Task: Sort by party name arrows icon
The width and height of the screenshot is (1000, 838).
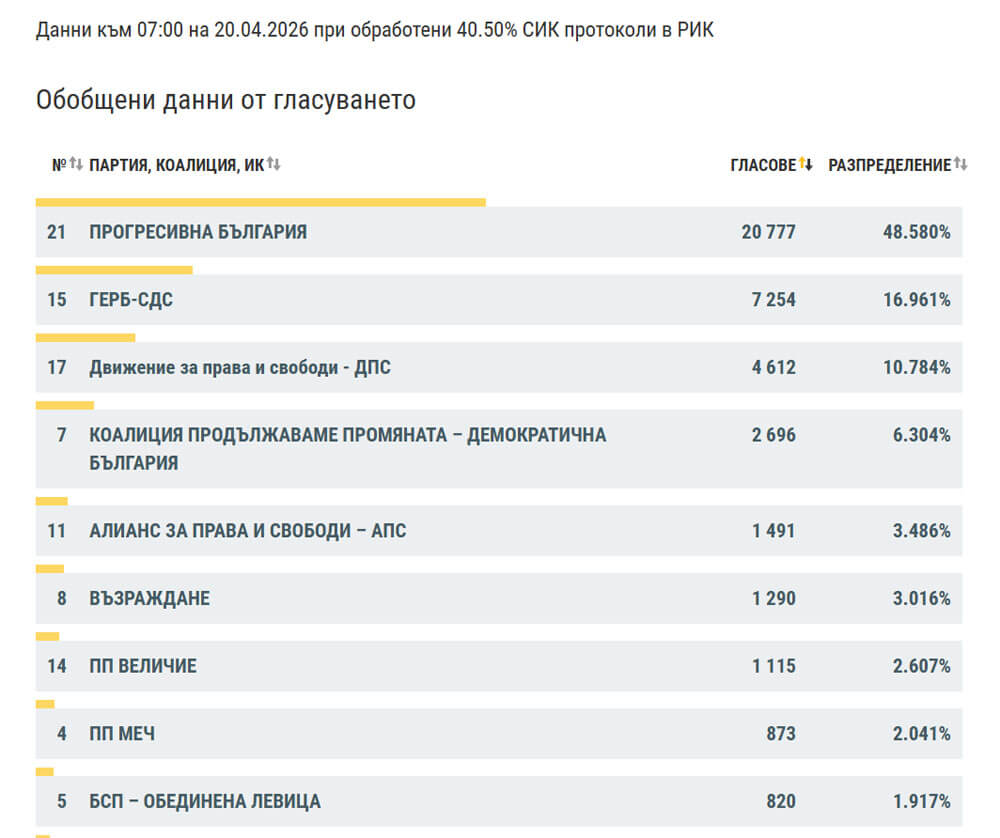Action: point(274,164)
